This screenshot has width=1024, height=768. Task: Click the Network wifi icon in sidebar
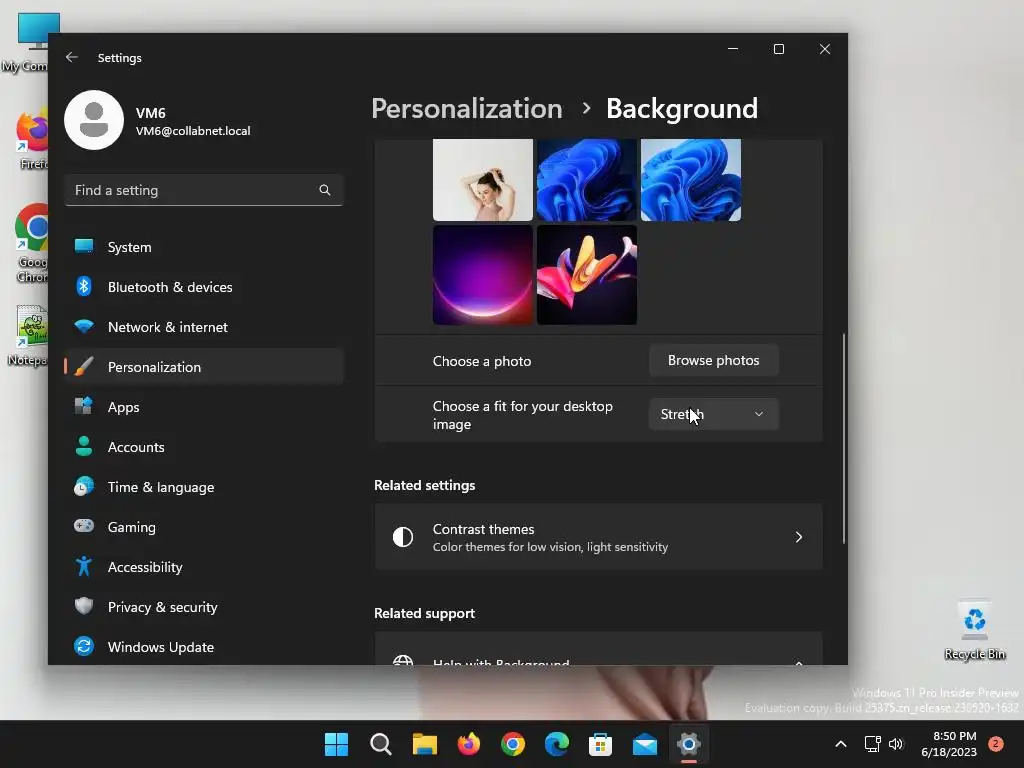click(84, 327)
